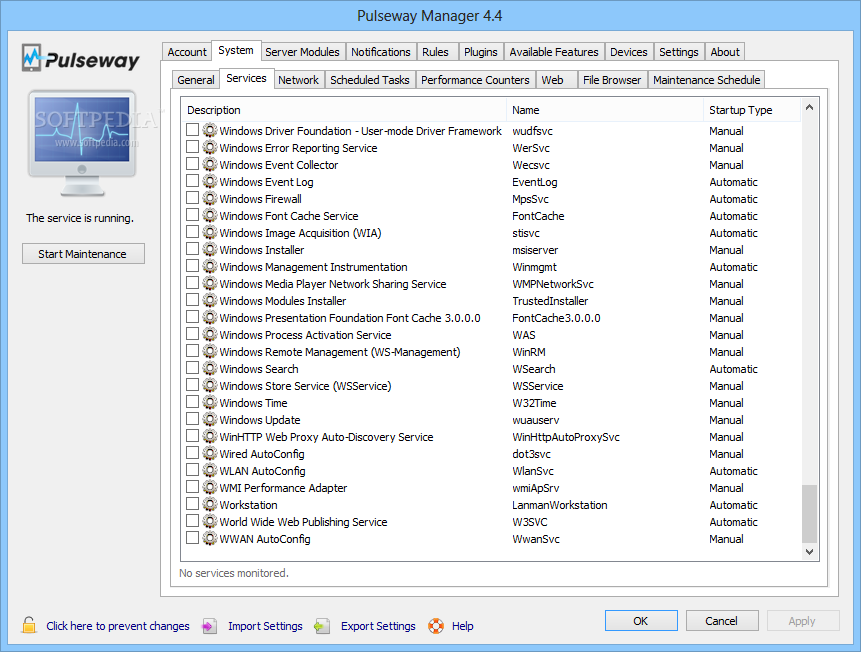Tick the Windows Management Instrumentation checkbox
This screenshot has width=861, height=652.
click(x=192, y=266)
